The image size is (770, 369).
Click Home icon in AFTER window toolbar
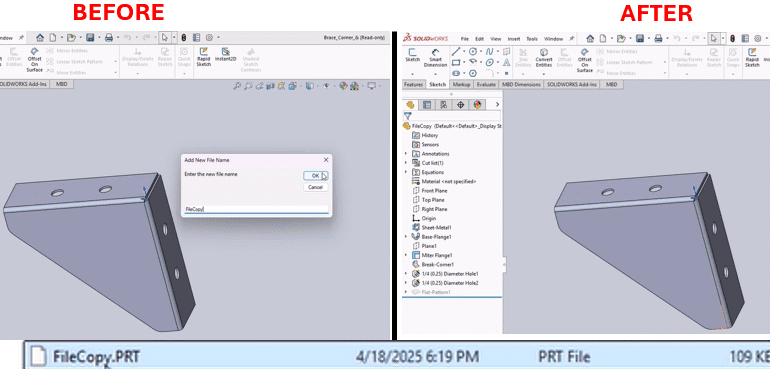(590, 38)
